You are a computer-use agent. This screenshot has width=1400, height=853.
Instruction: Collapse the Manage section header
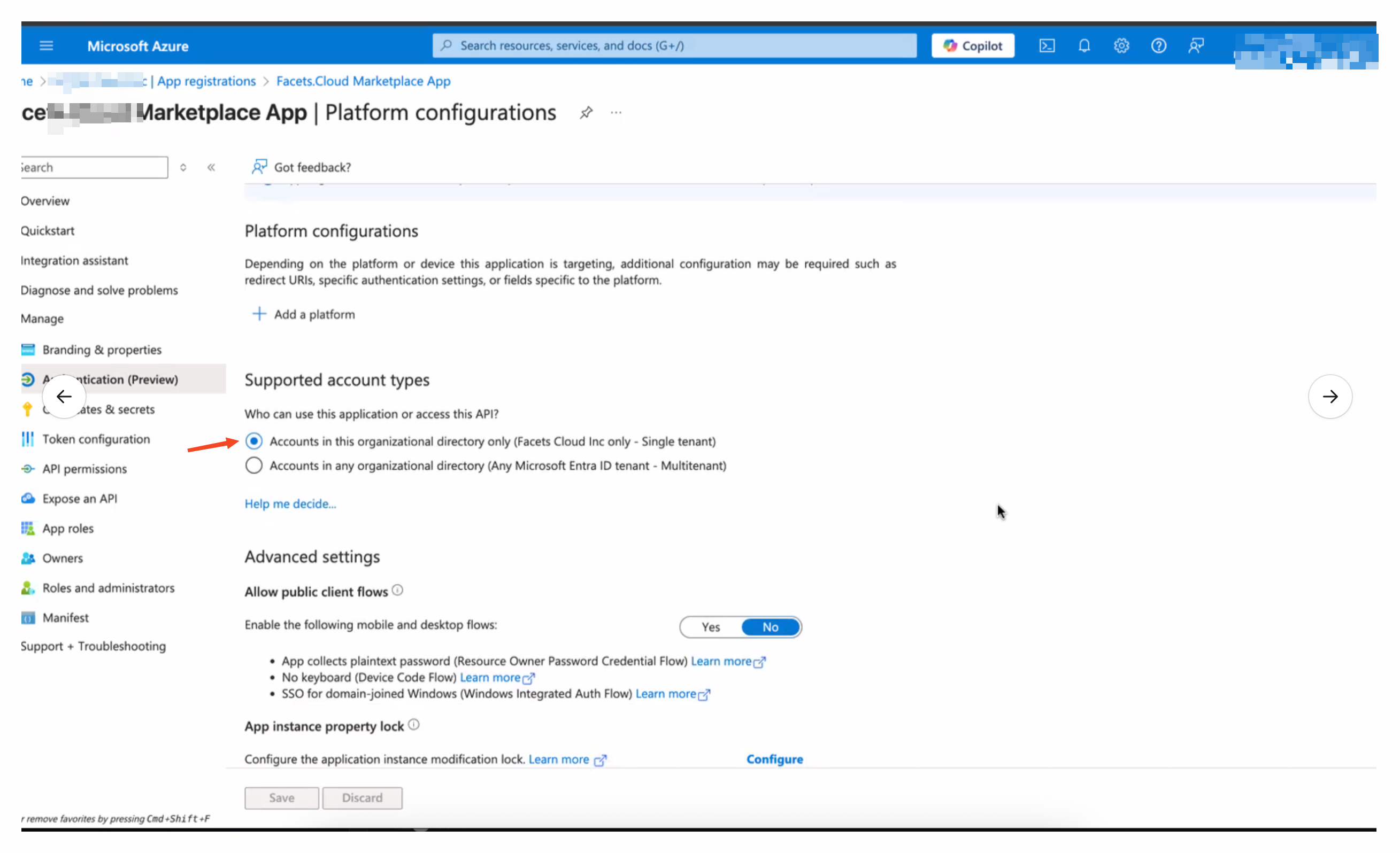(42, 319)
